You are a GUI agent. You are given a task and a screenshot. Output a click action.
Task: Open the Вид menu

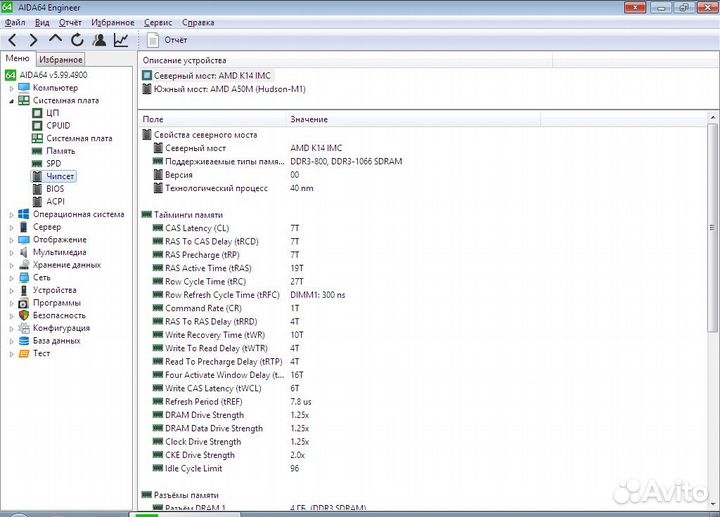(42, 22)
